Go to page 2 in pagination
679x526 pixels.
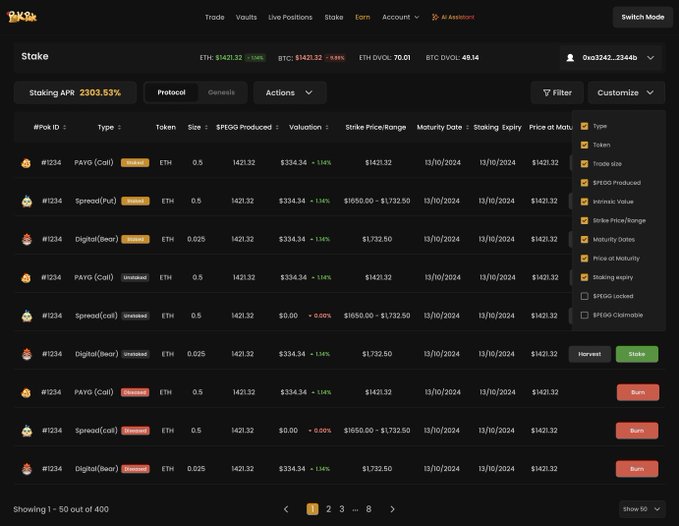[x=328, y=509]
